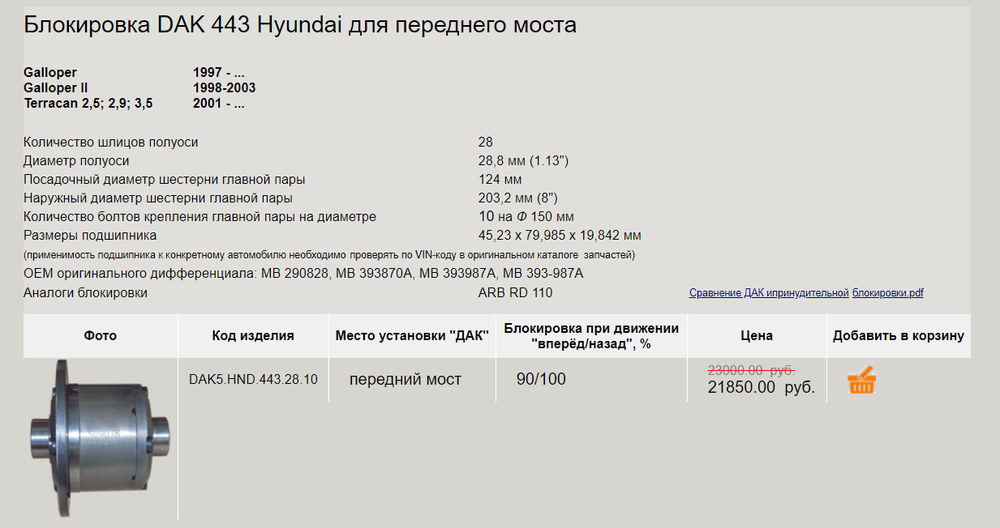1000x528 pixels.
Task: Click product code DAK5.HND.443.28.10
Action: click(253, 380)
